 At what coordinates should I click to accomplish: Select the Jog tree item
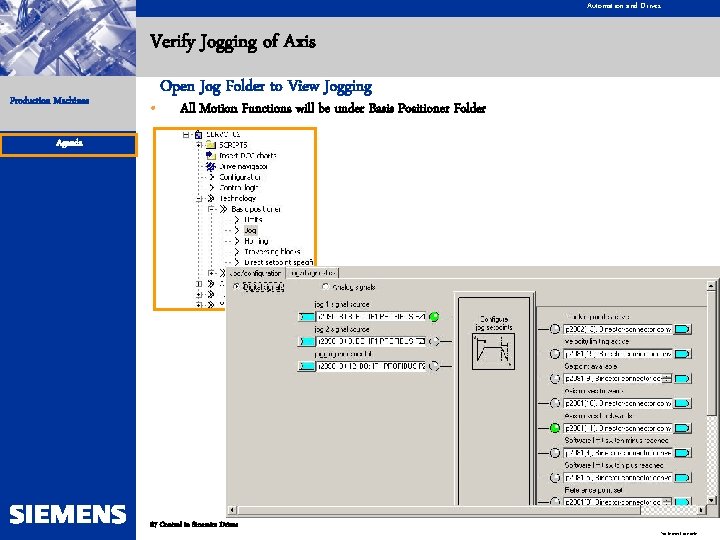tap(250, 230)
